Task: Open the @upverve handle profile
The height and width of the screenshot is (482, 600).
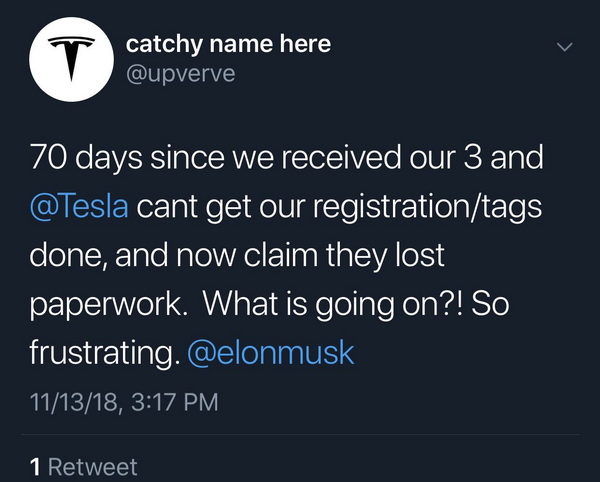Action: point(181,74)
